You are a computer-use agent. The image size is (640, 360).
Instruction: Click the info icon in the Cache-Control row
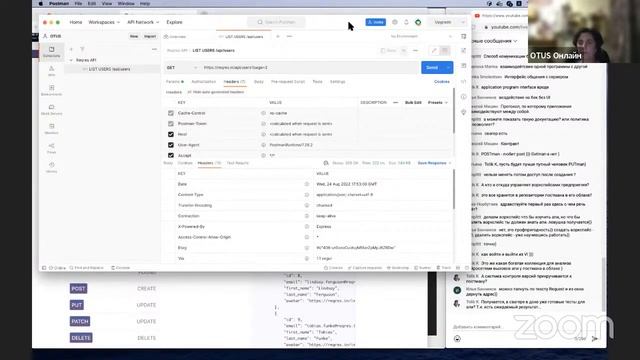tap(263, 113)
